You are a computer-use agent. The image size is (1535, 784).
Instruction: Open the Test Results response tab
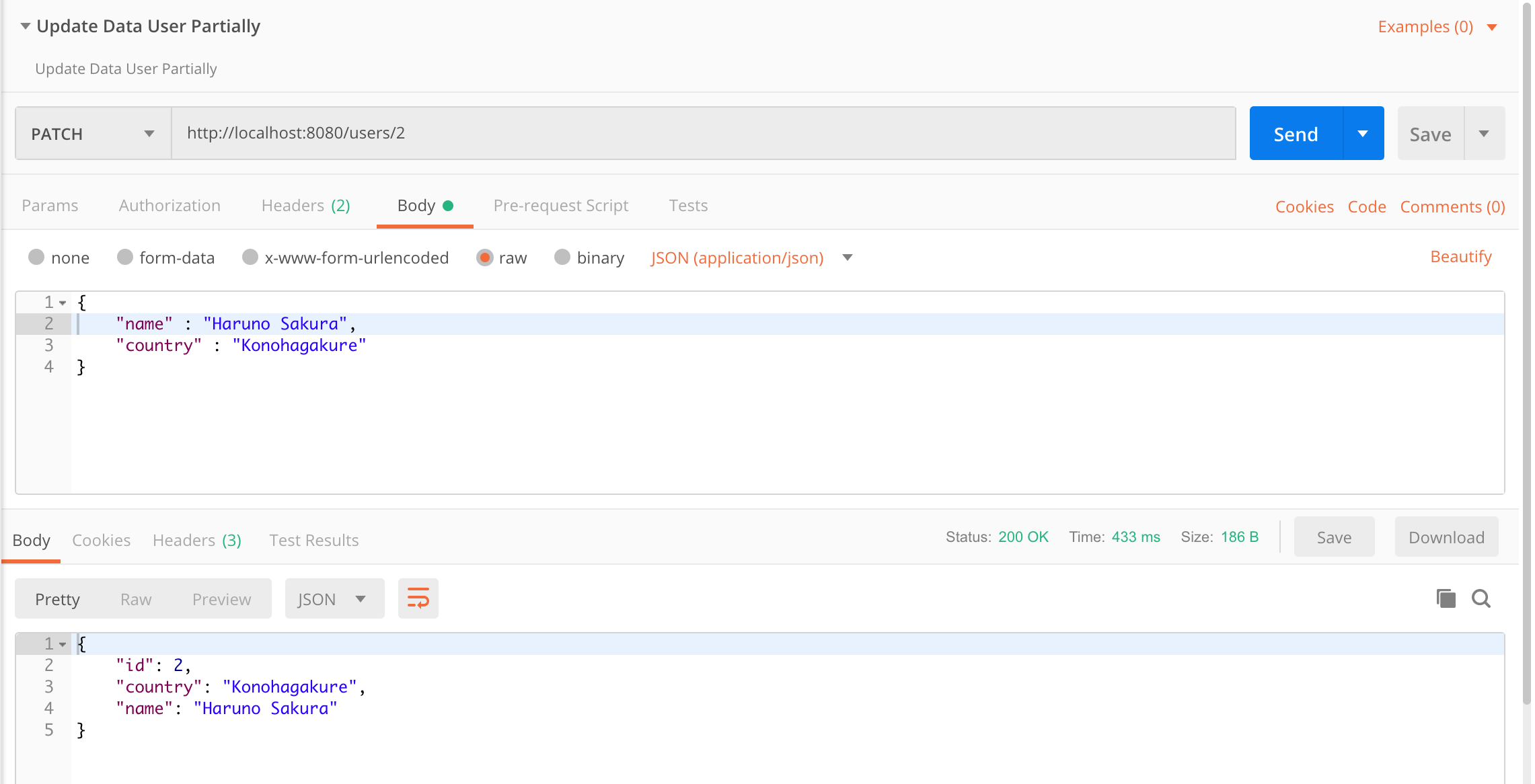(313, 541)
